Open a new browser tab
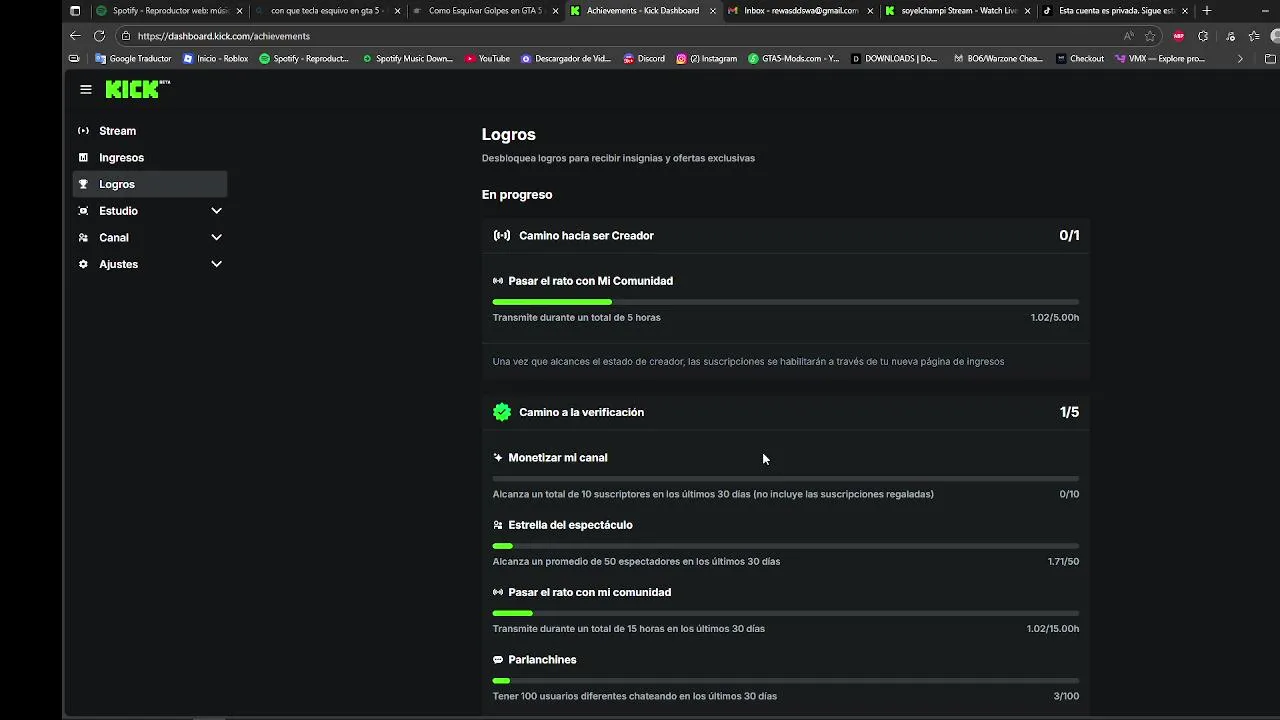This screenshot has width=1280, height=720. [x=1207, y=11]
